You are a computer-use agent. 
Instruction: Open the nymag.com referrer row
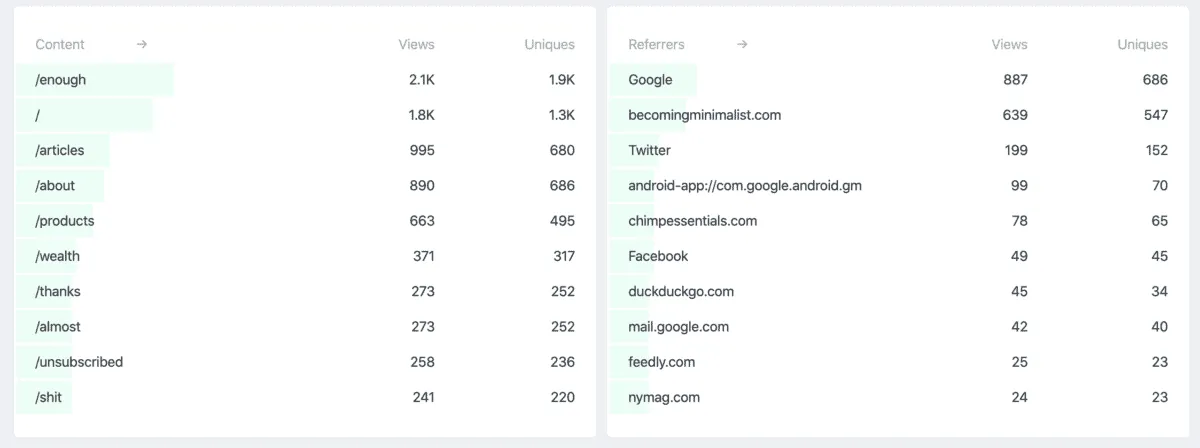click(x=664, y=397)
